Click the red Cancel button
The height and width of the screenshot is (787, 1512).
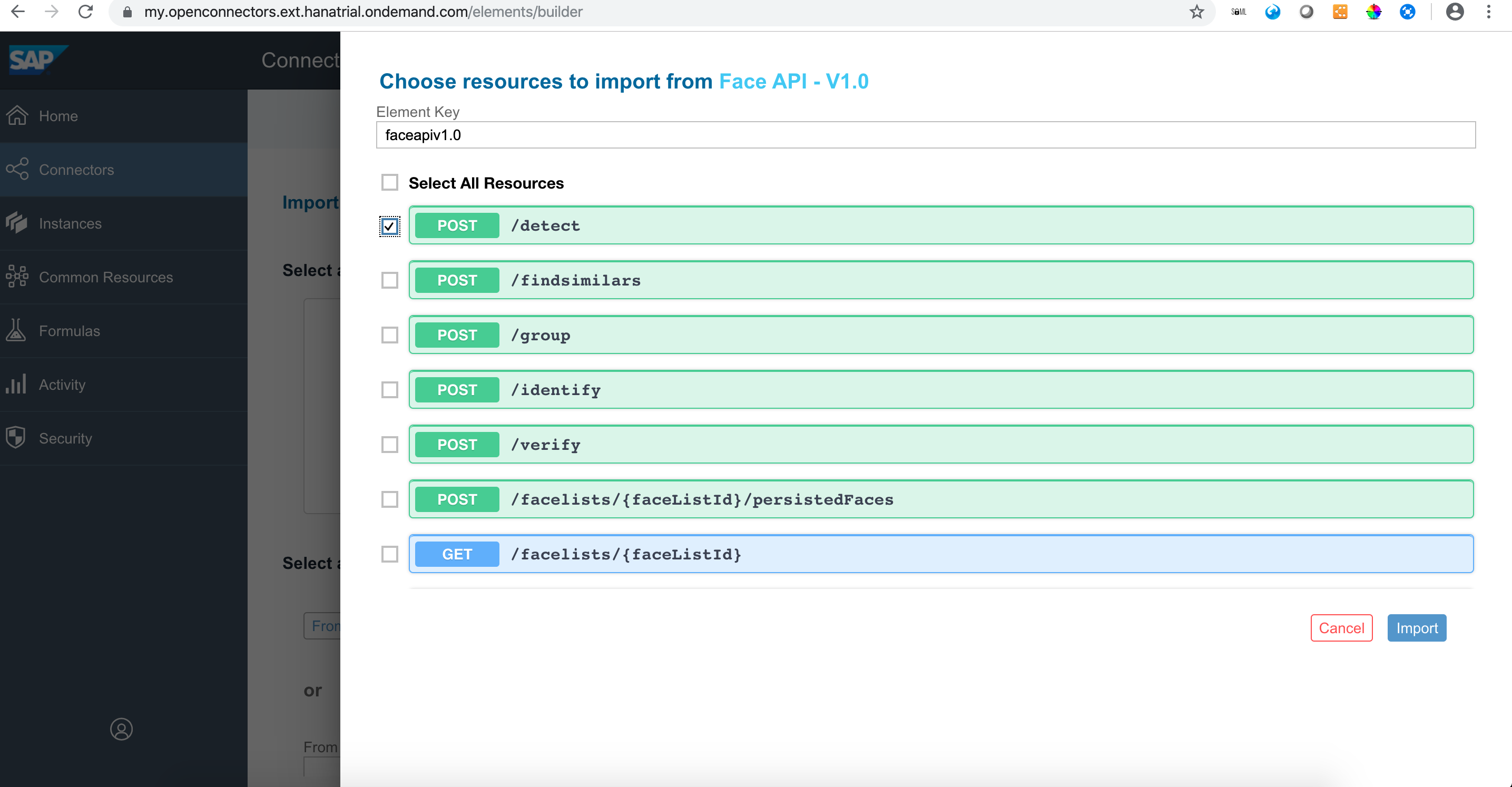tap(1341, 628)
